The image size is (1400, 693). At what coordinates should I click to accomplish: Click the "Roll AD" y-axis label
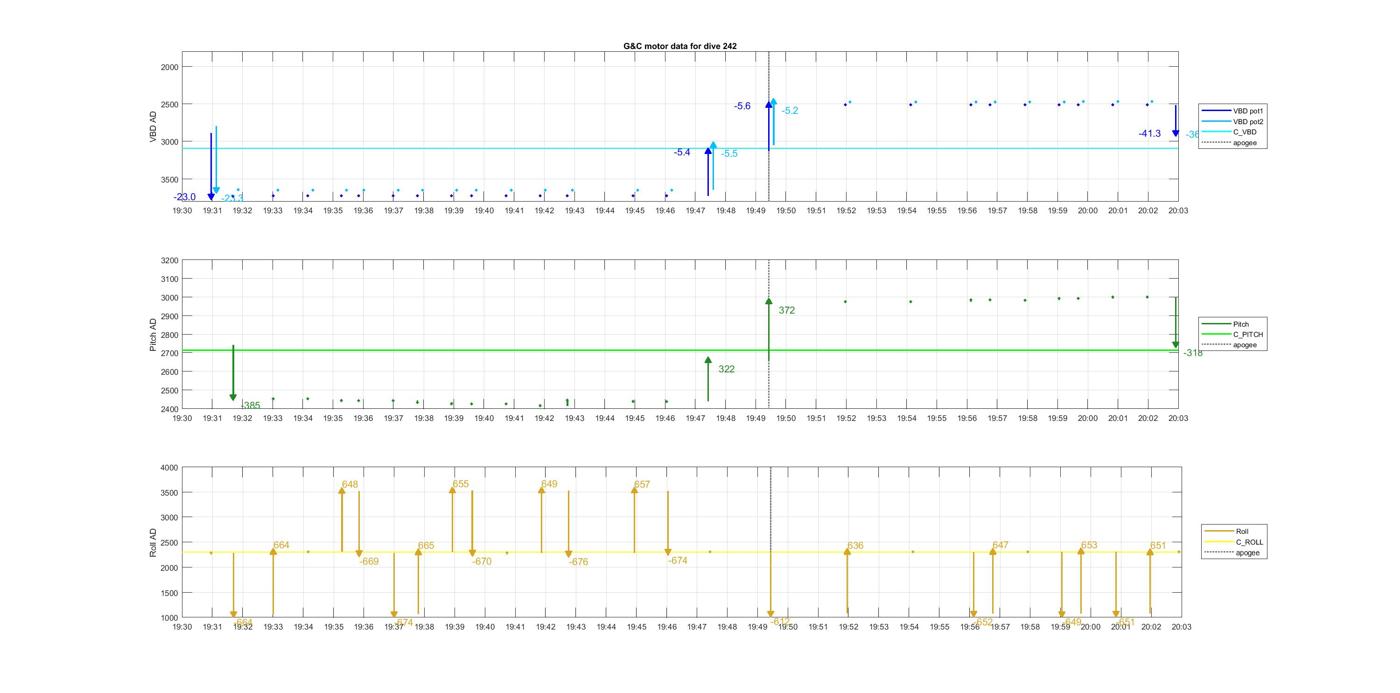[154, 543]
